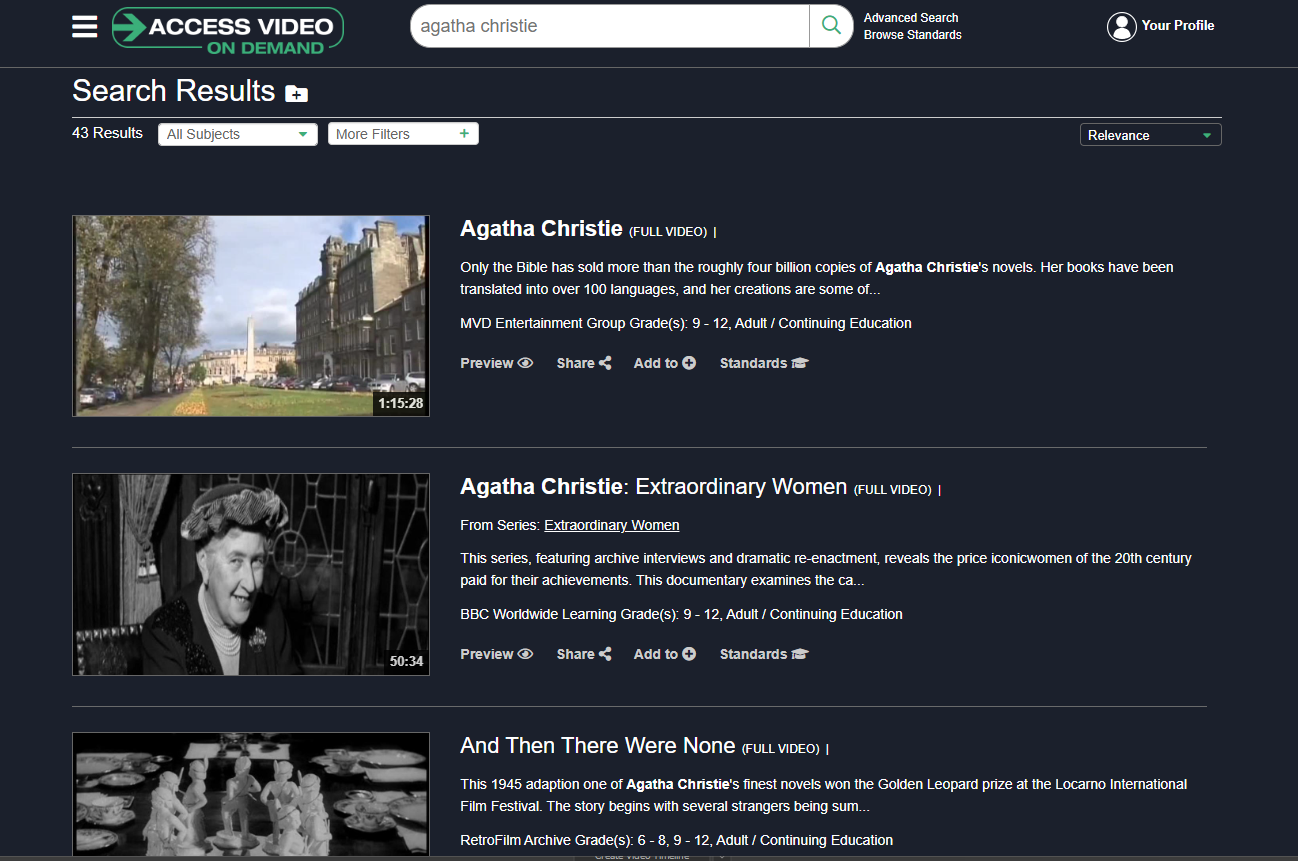Click Browse Standards in the header
The width and height of the screenshot is (1298, 861).
912,34
